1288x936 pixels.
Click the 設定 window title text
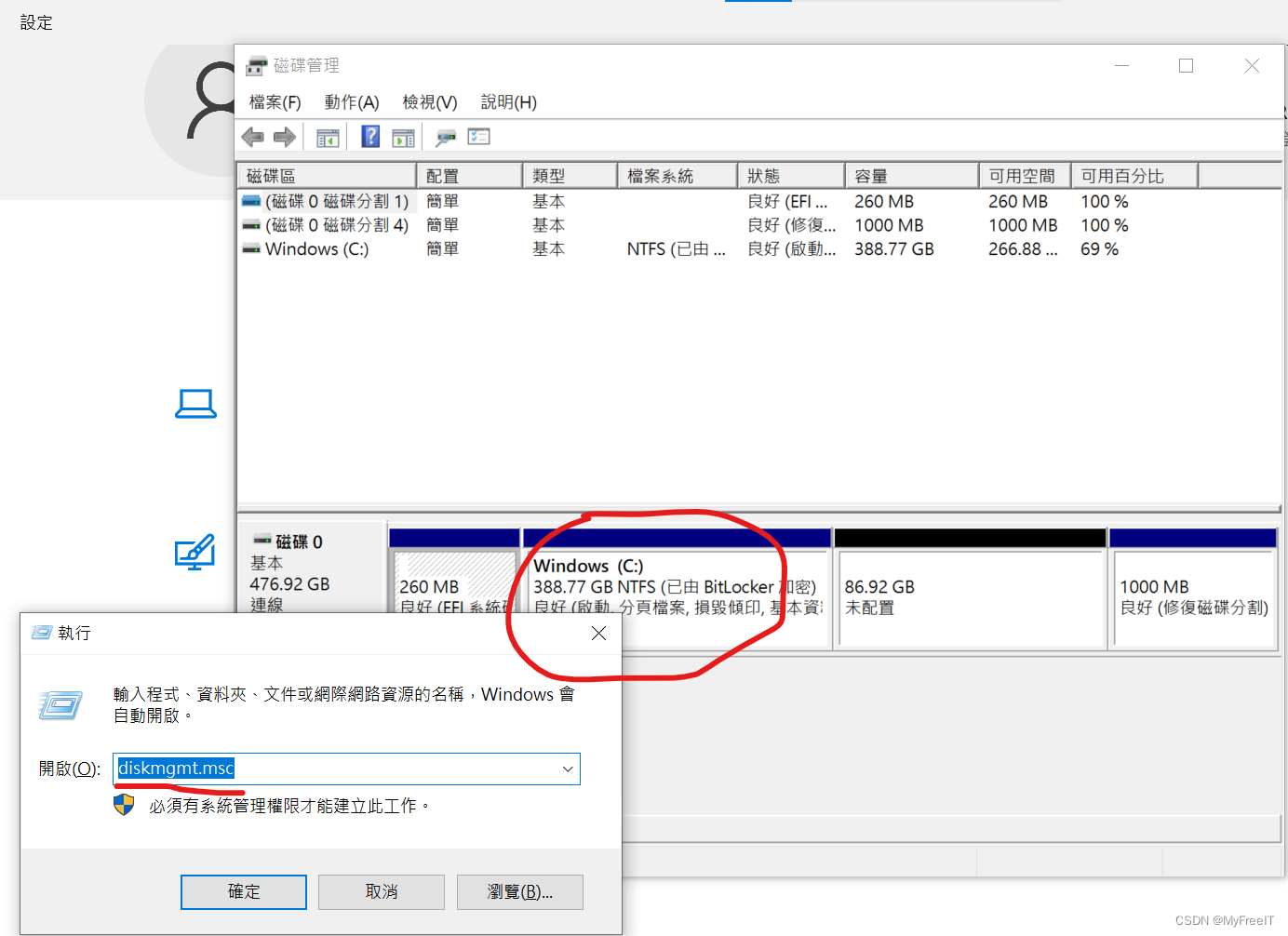click(x=36, y=22)
